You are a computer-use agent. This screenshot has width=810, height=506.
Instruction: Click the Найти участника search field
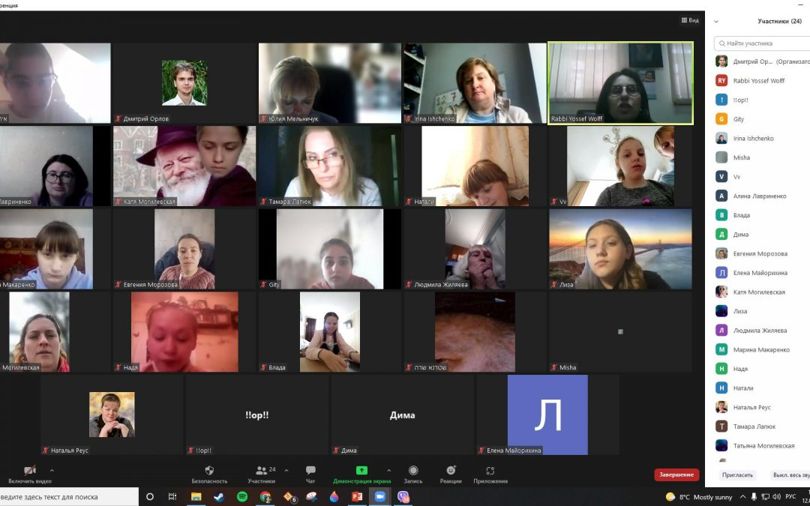765,44
